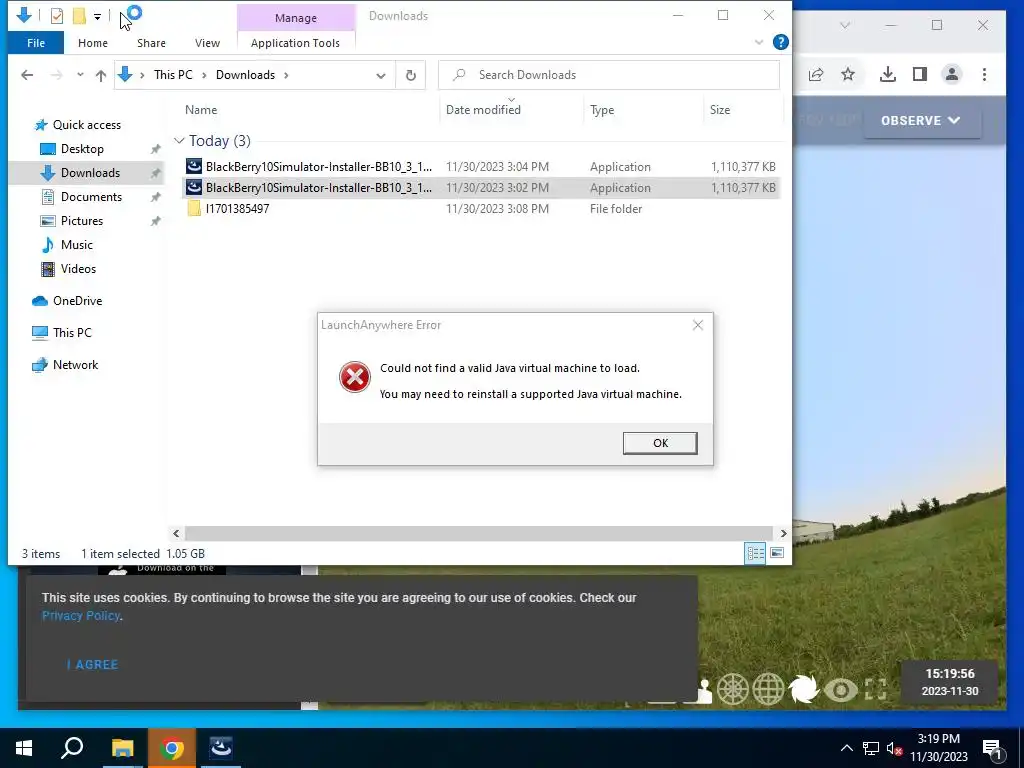Open the Application Tools tab
This screenshot has width=1024, height=768.
295,43
